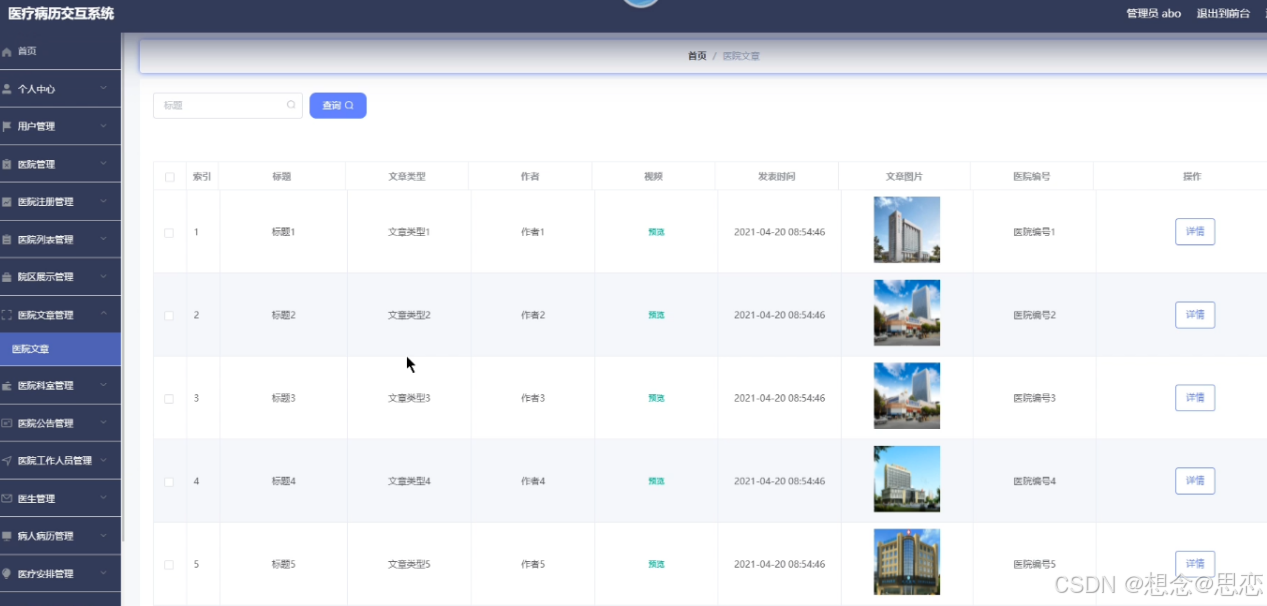Screen dimensions: 1267x606
Task: Click 预览 video link in 标题5 row
Action: (656, 564)
